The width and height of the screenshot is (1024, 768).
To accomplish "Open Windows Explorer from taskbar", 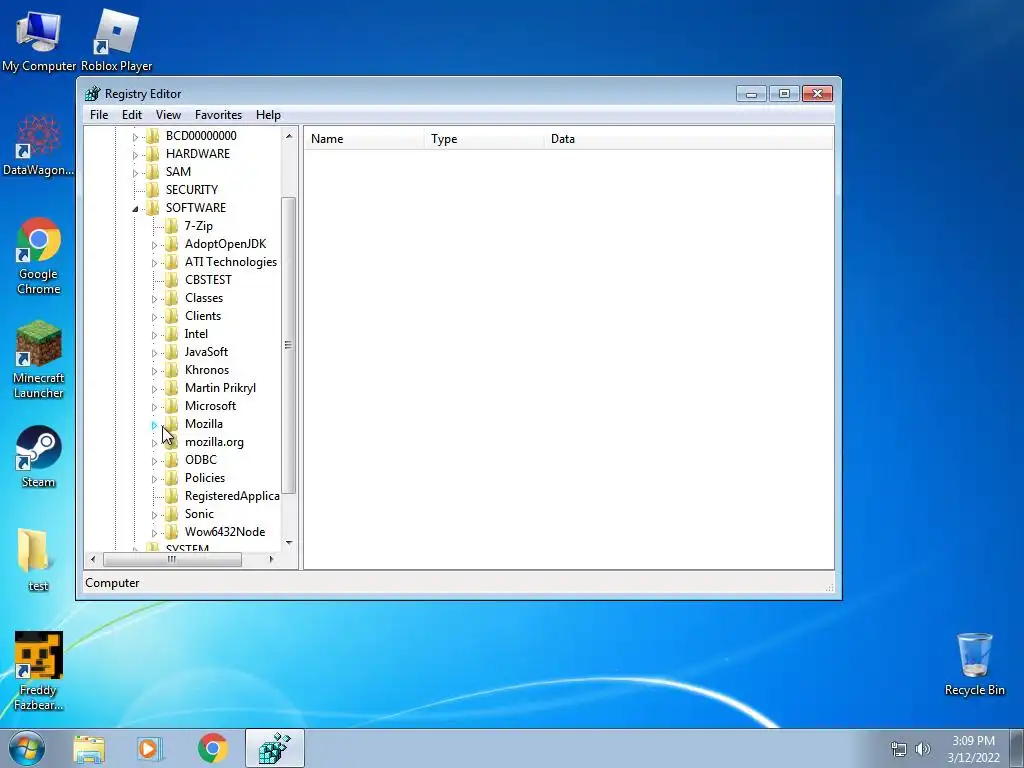I will click(x=89, y=749).
